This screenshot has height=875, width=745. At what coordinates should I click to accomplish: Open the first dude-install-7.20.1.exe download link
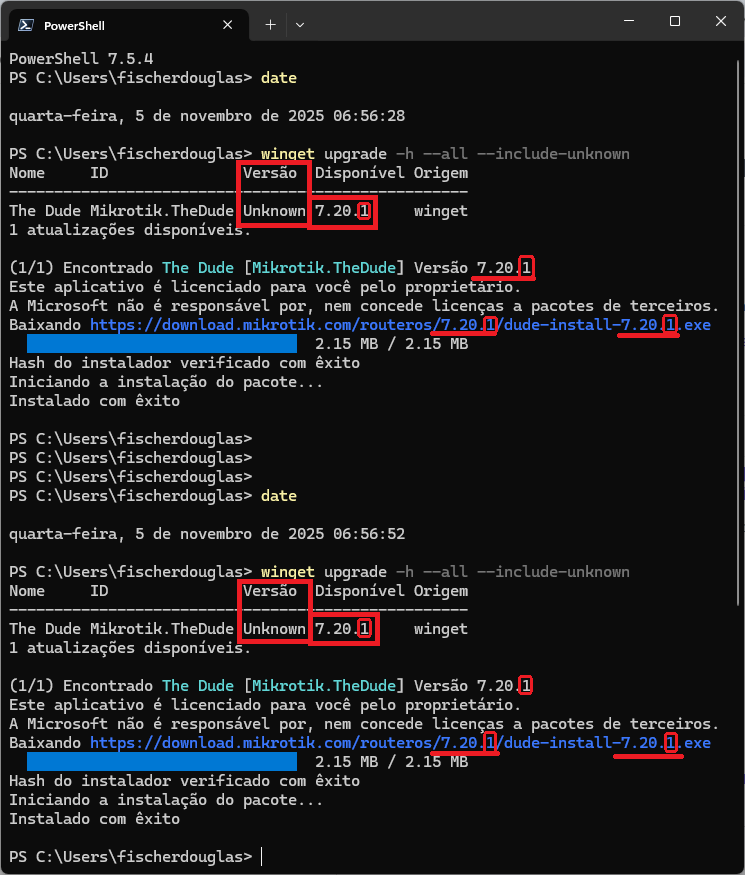click(400, 325)
